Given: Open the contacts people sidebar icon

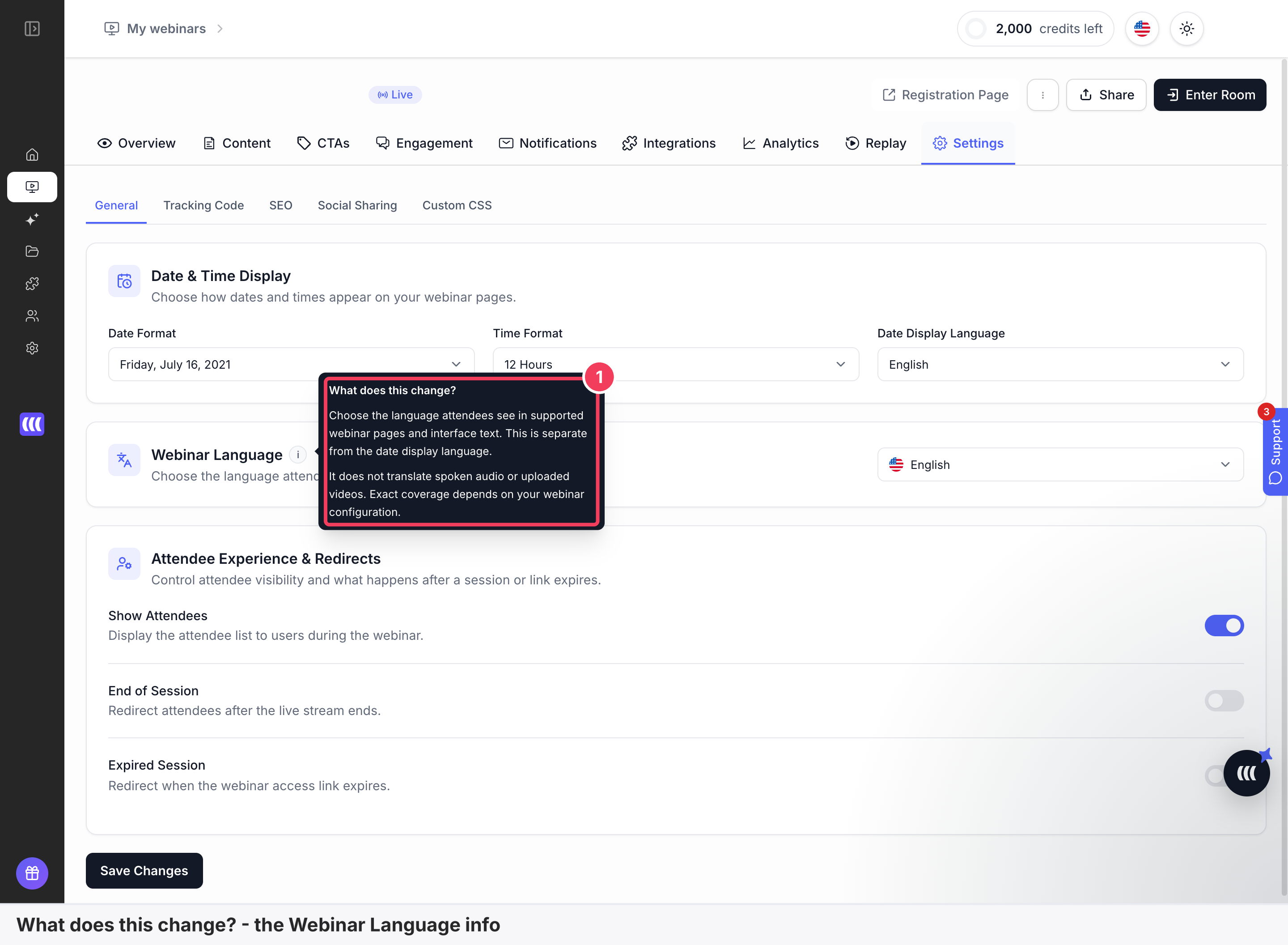Looking at the screenshot, I should [32, 316].
